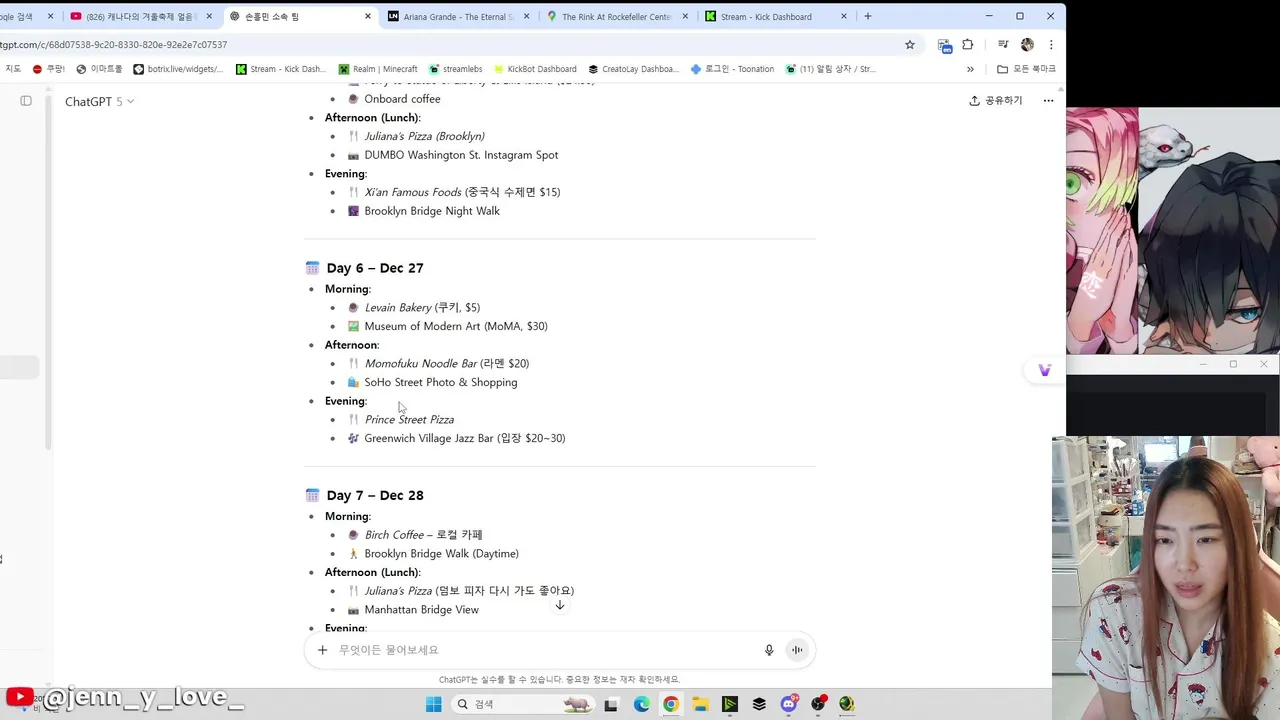Click the taskbar 검색 search box
Screen dimensions: 1280x720
coord(524,704)
